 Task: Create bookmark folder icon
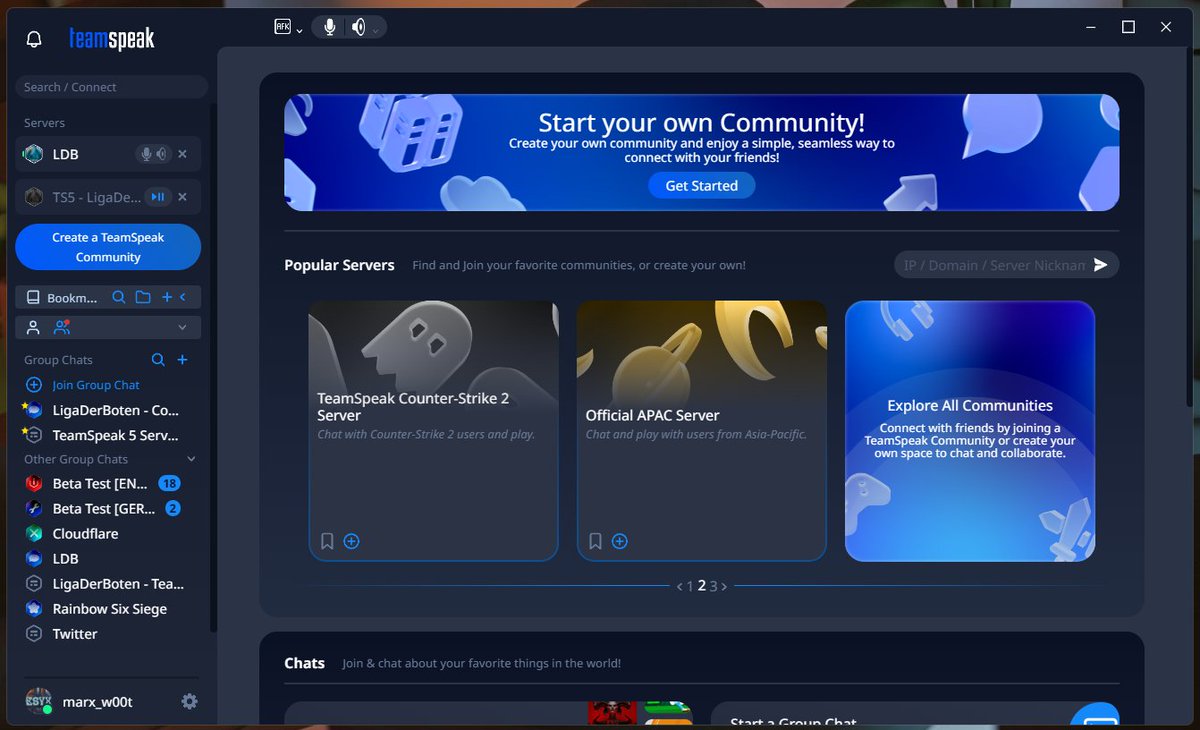click(x=143, y=297)
